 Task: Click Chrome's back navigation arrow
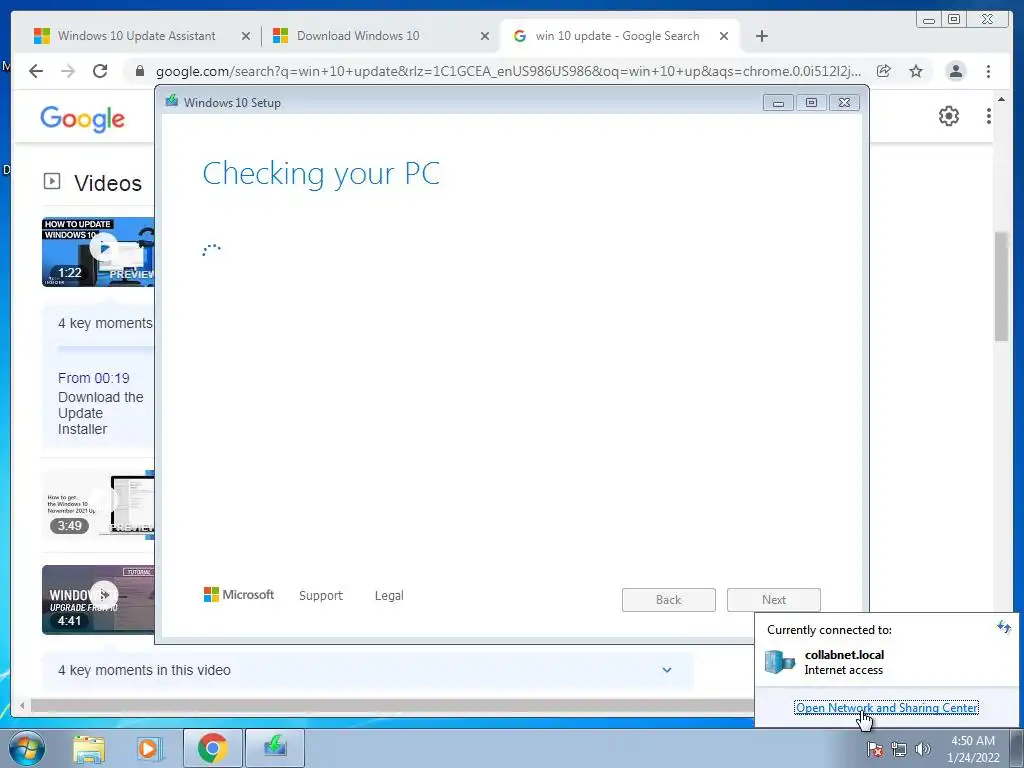click(36, 71)
